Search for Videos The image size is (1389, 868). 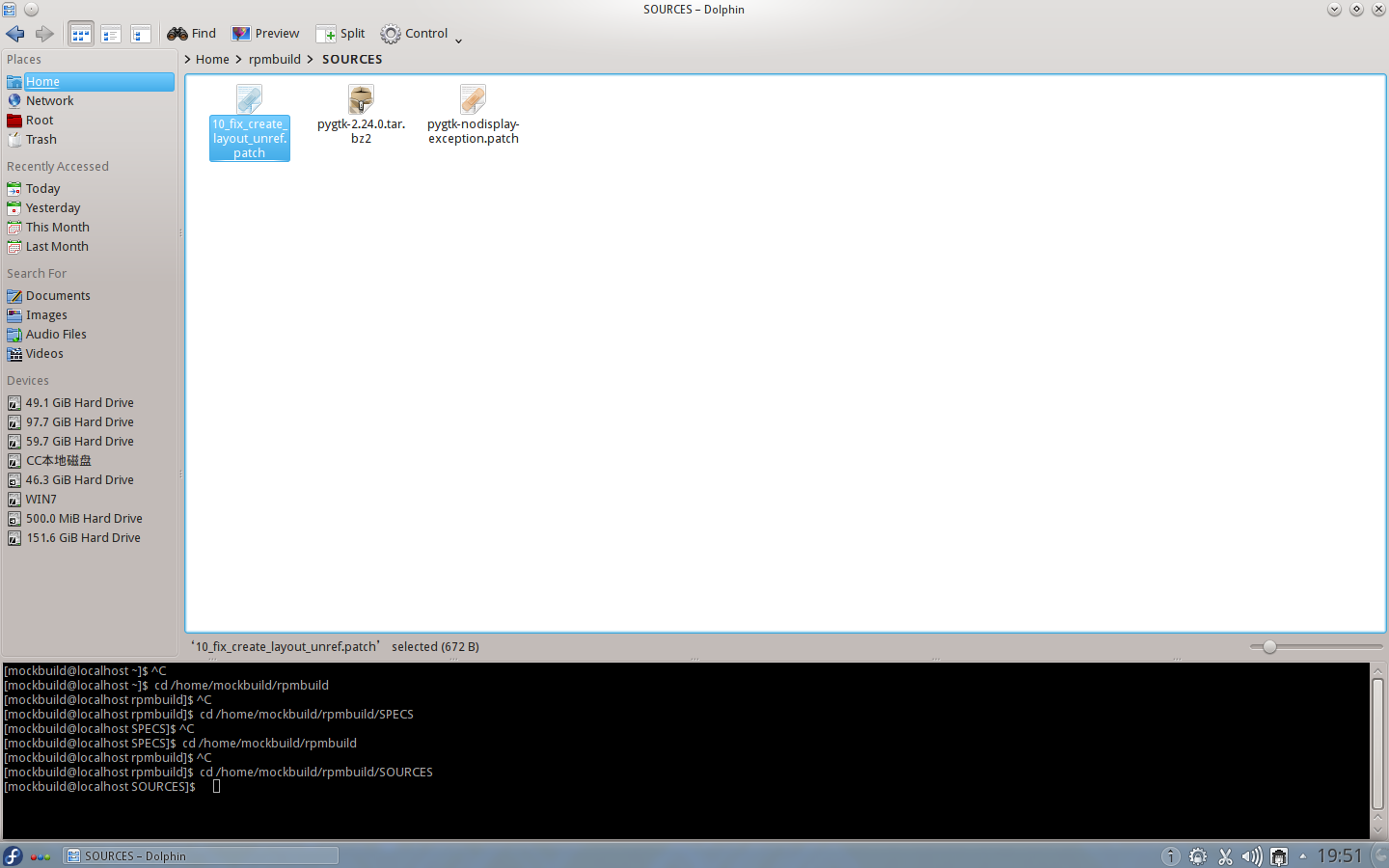[x=90, y=354]
